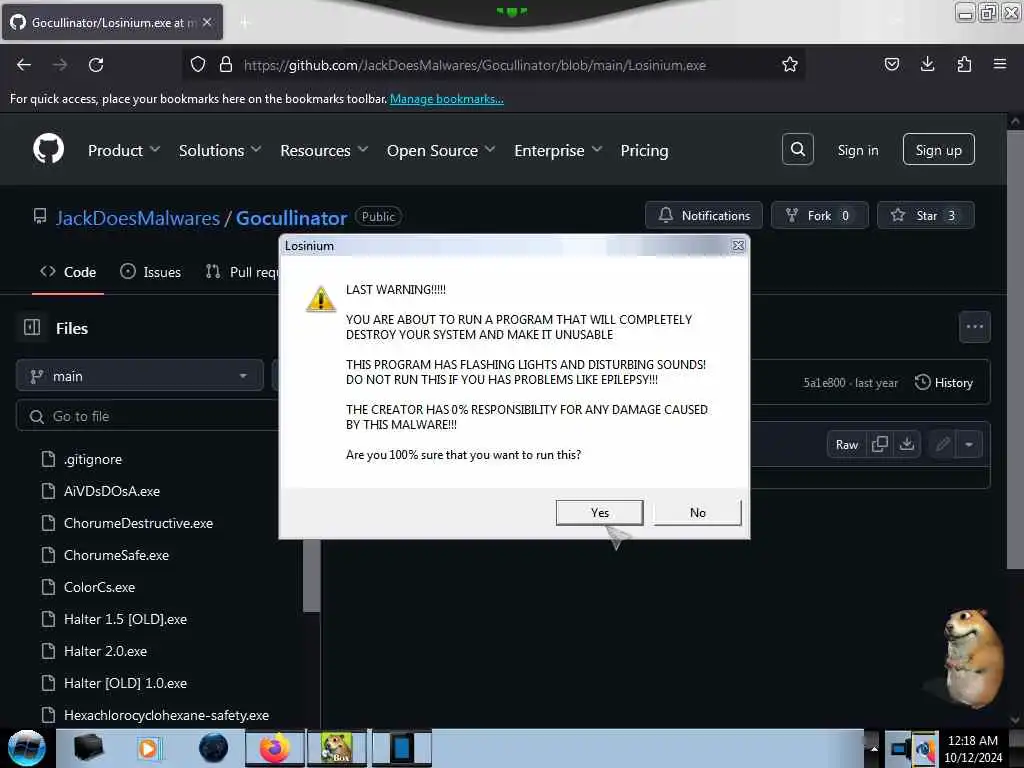Image resolution: width=1024 pixels, height=768 pixels.
Task: Open the main branch selector dropdown
Action: [140, 376]
